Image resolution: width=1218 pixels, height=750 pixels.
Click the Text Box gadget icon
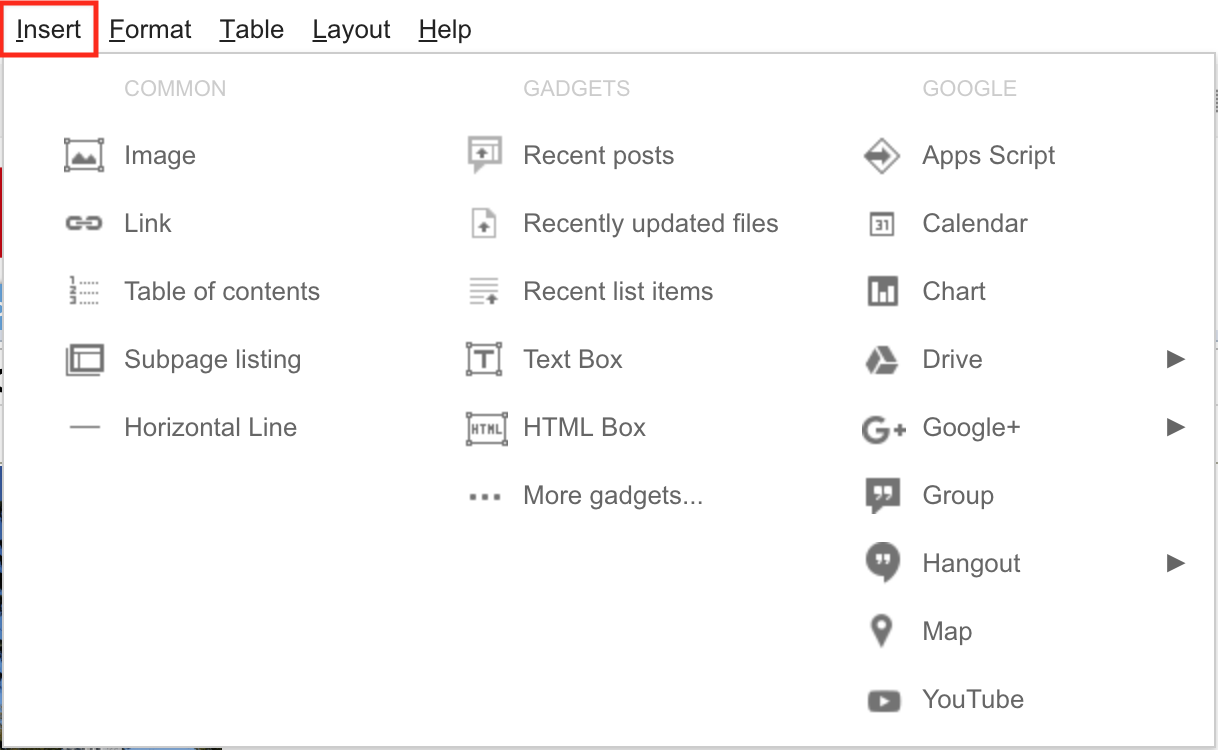click(484, 359)
